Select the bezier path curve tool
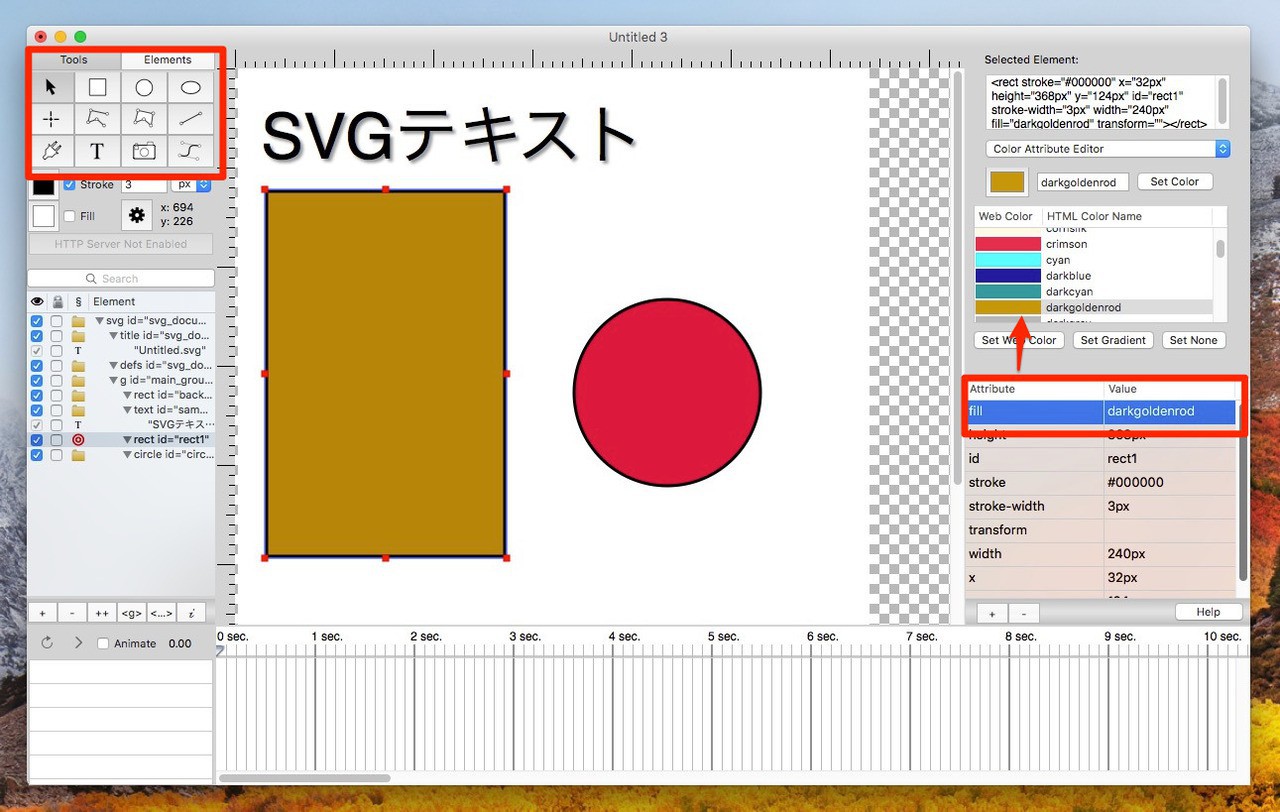 click(x=190, y=151)
